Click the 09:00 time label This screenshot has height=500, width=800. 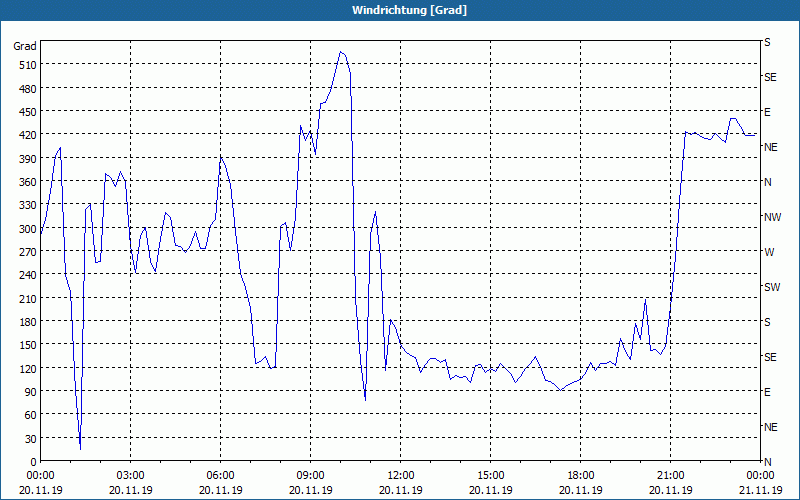(x=311, y=476)
